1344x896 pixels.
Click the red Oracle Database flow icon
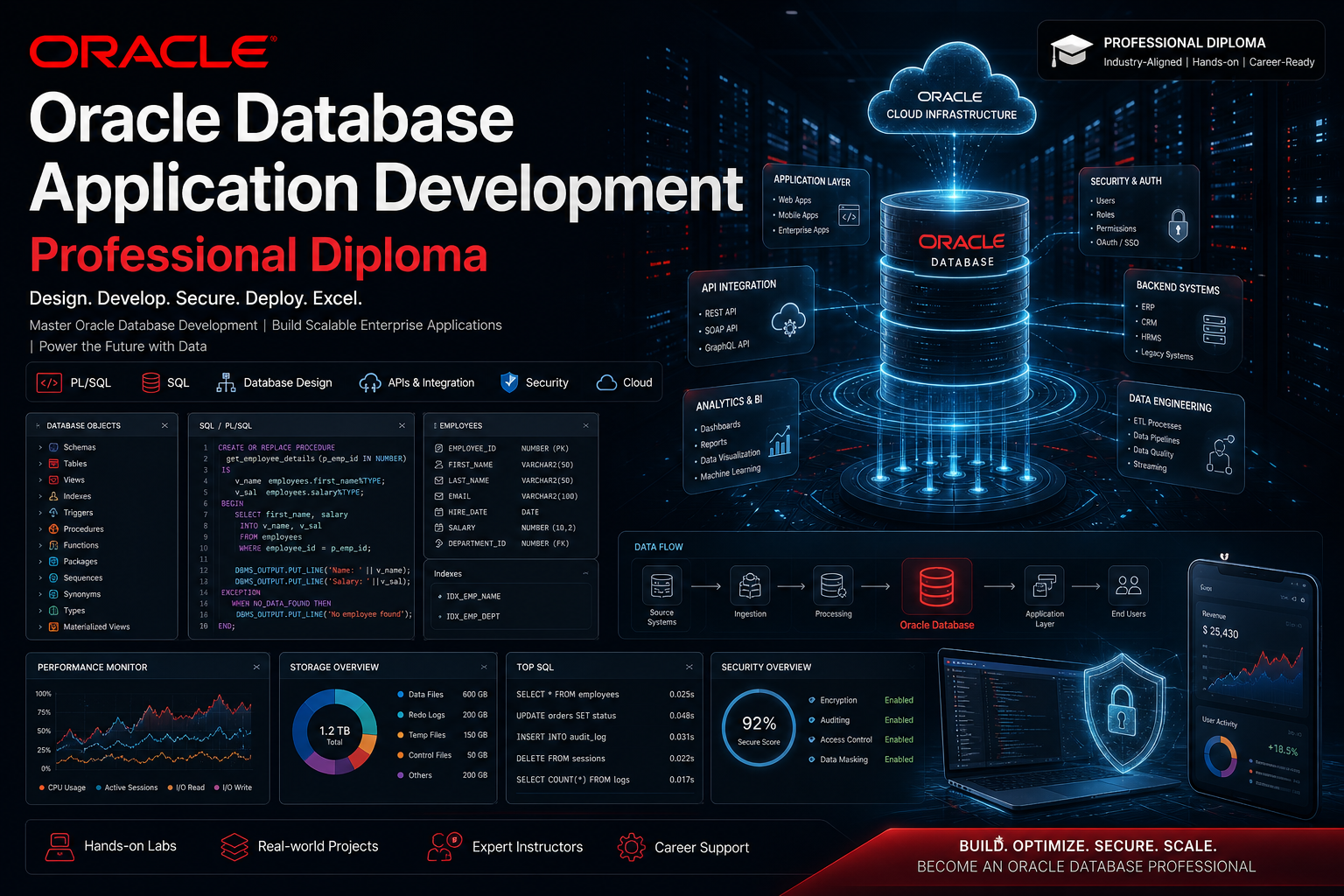coord(936,586)
